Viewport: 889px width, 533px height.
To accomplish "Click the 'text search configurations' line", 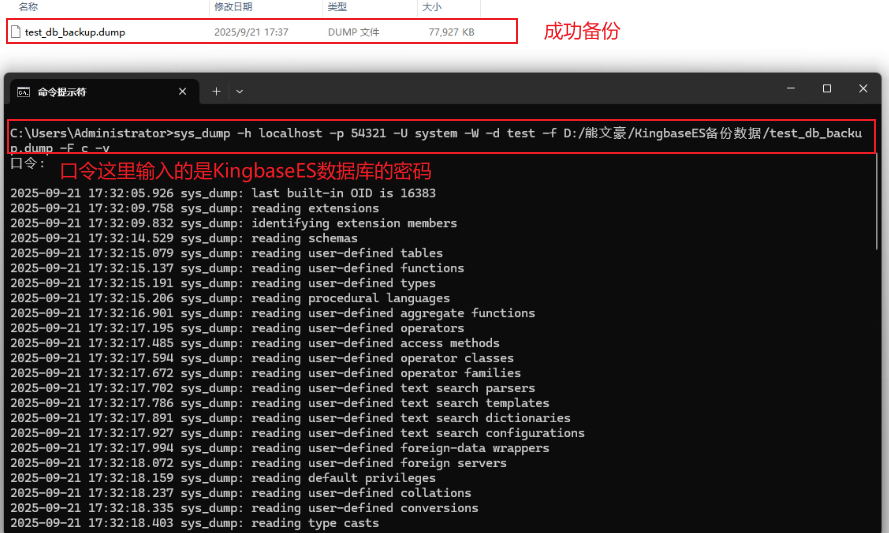I will pos(297,433).
